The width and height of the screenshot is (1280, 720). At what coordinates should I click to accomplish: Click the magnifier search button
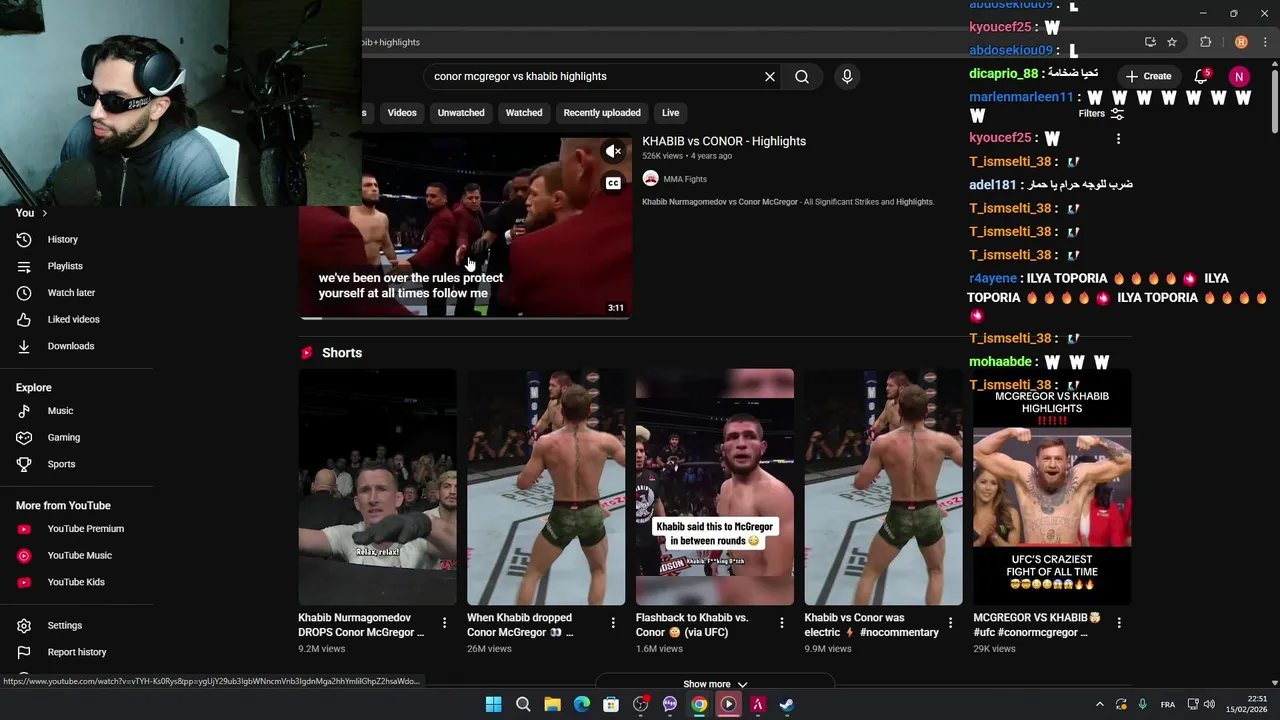point(802,76)
